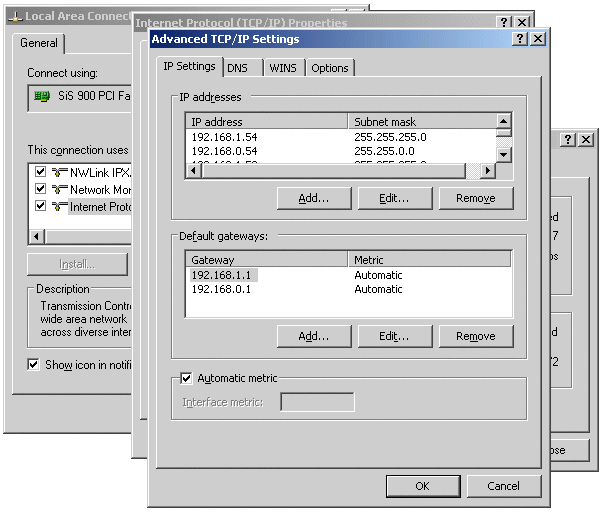The height and width of the screenshot is (520, 603).
Task: Click the Interface metric input field
Action: (x=317, y=402)
